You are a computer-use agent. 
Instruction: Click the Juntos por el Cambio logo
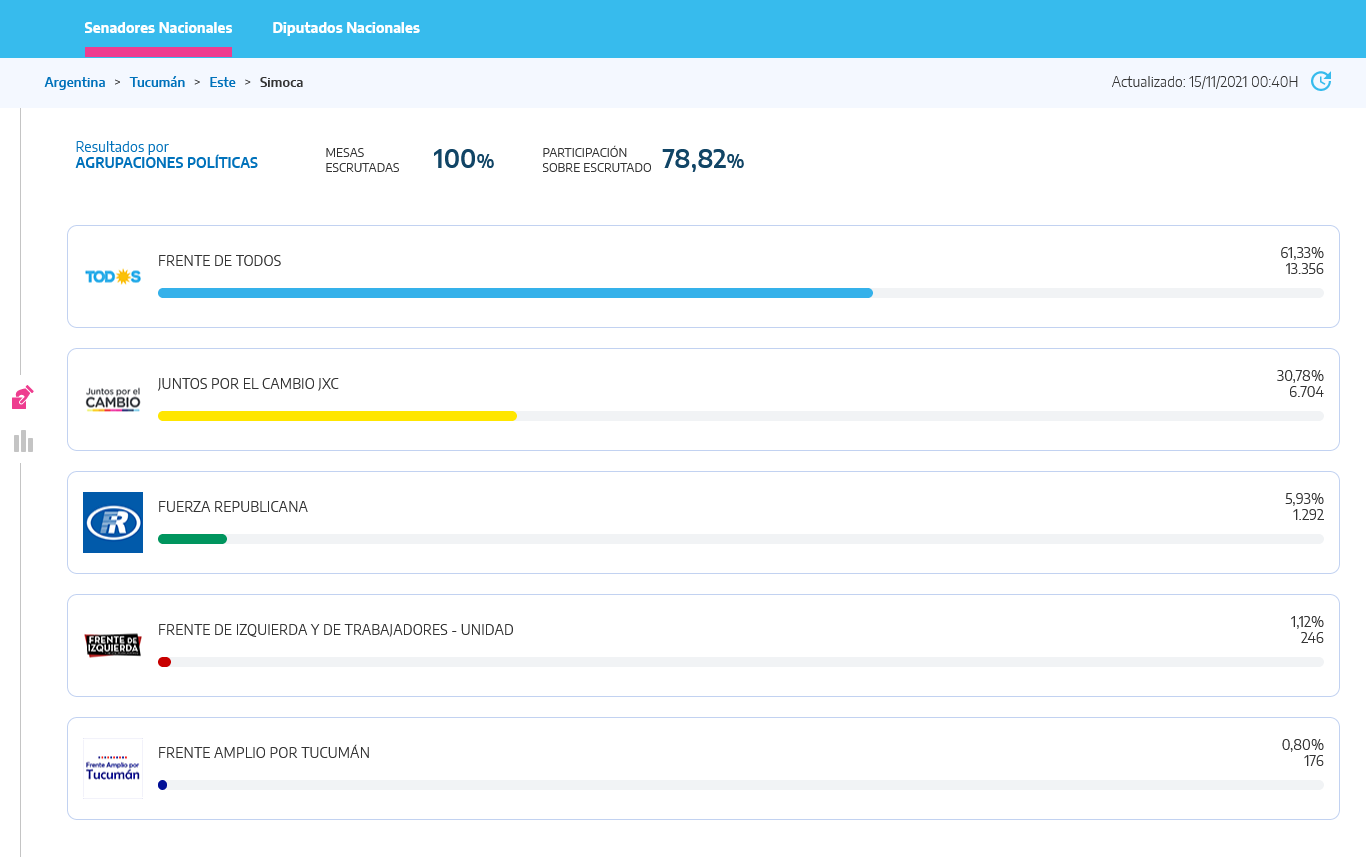(113, 400)
